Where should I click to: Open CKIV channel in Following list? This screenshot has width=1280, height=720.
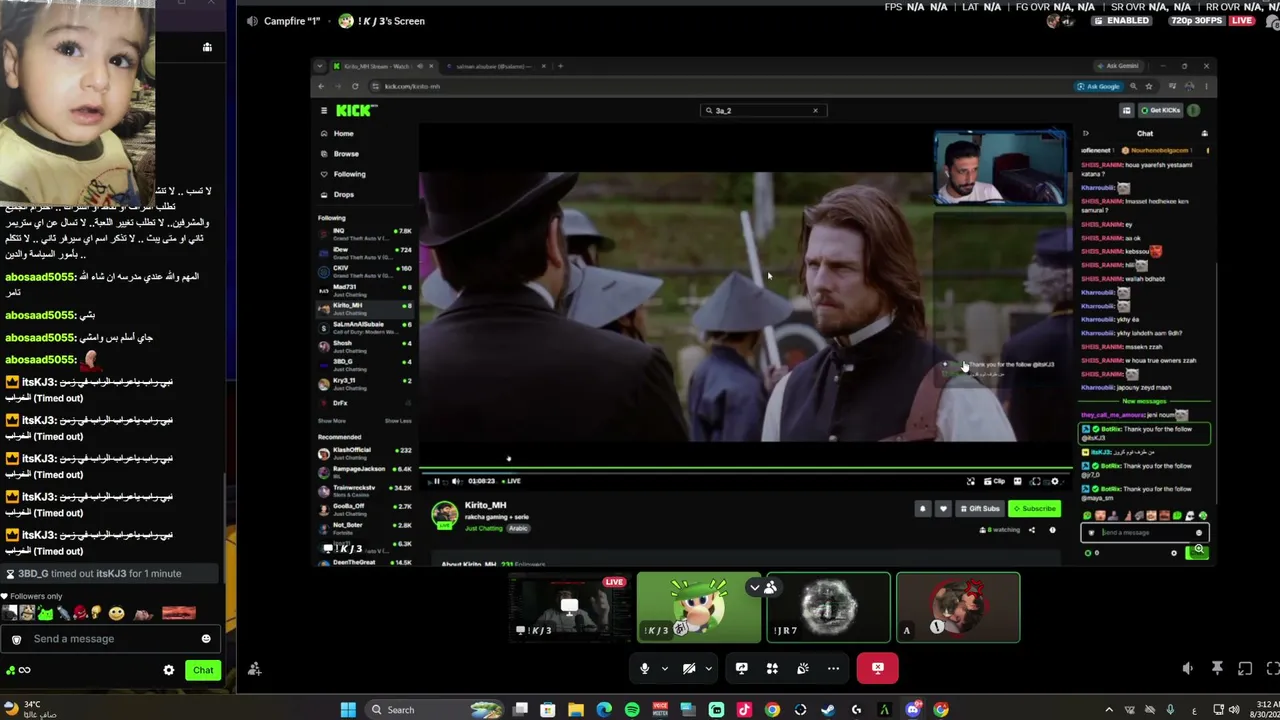tap(365, 271)
